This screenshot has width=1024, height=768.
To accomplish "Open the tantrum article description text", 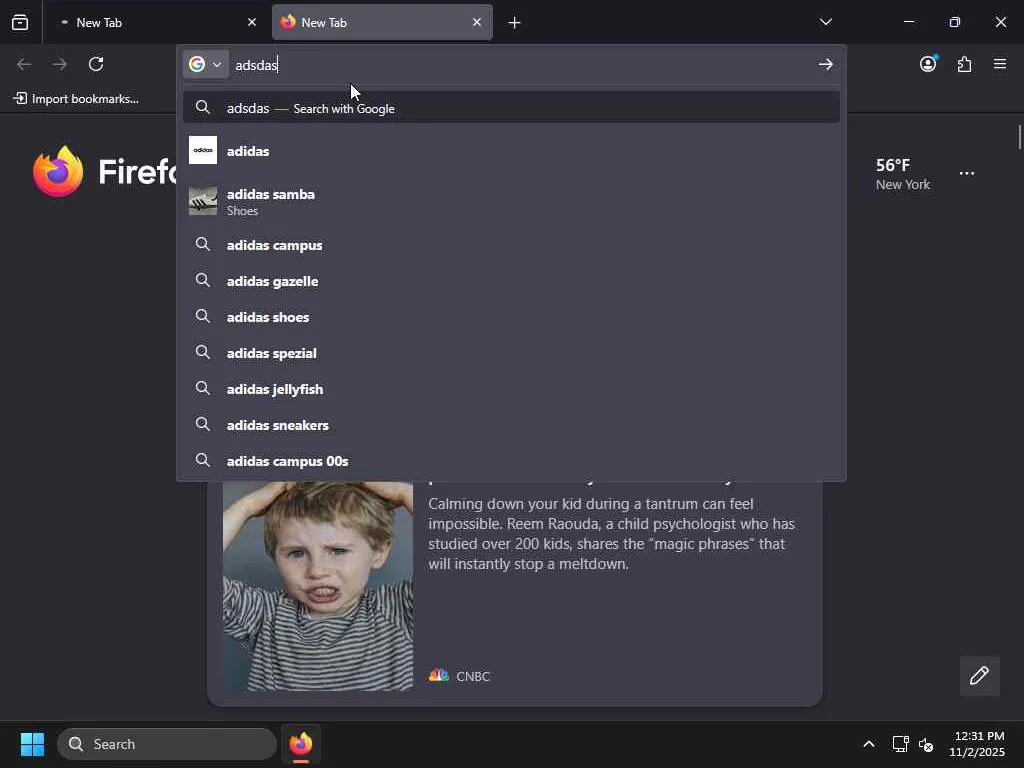I will click(x=611, y=534).
